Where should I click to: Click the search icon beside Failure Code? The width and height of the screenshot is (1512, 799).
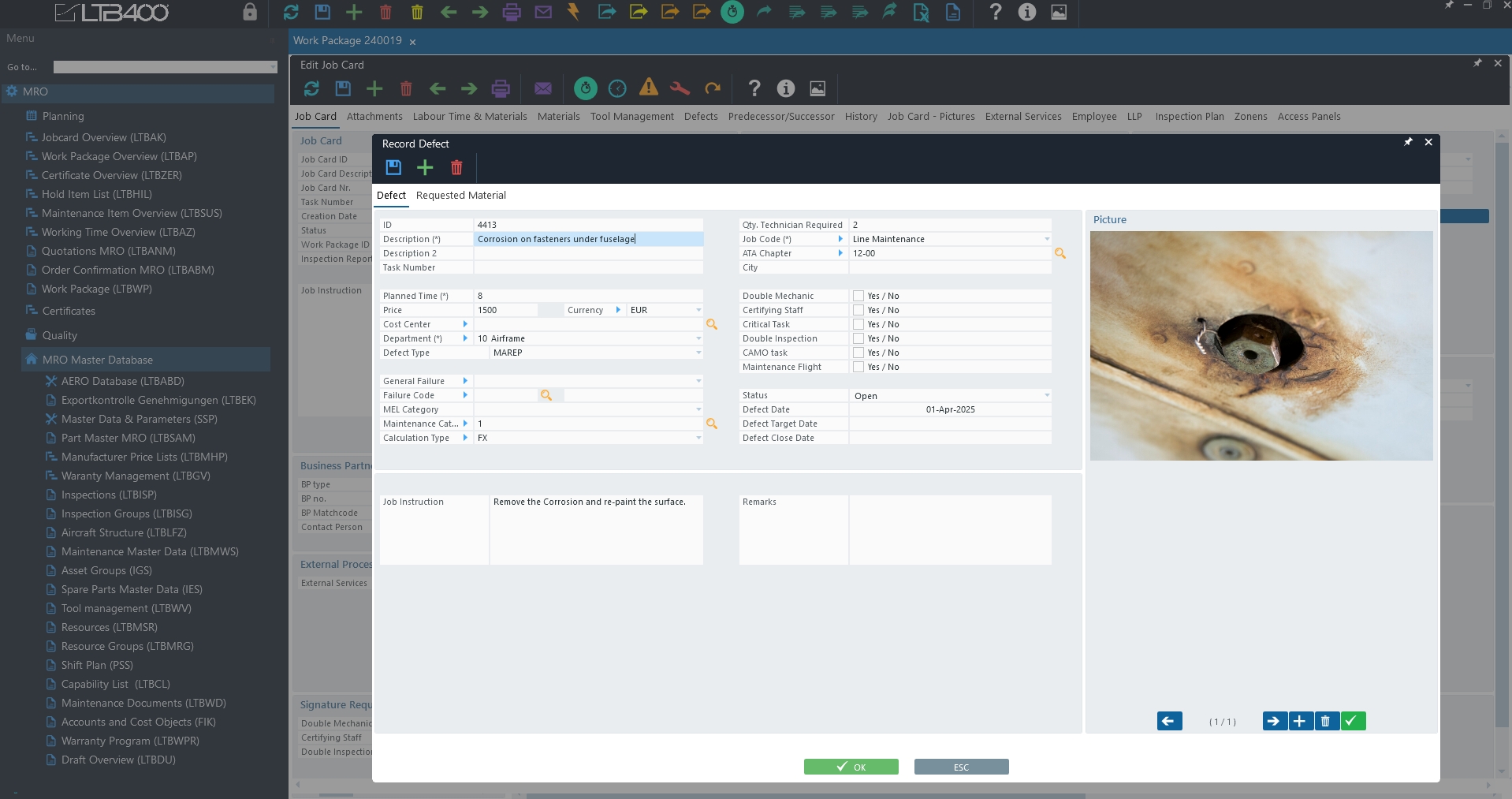point(546,395)
